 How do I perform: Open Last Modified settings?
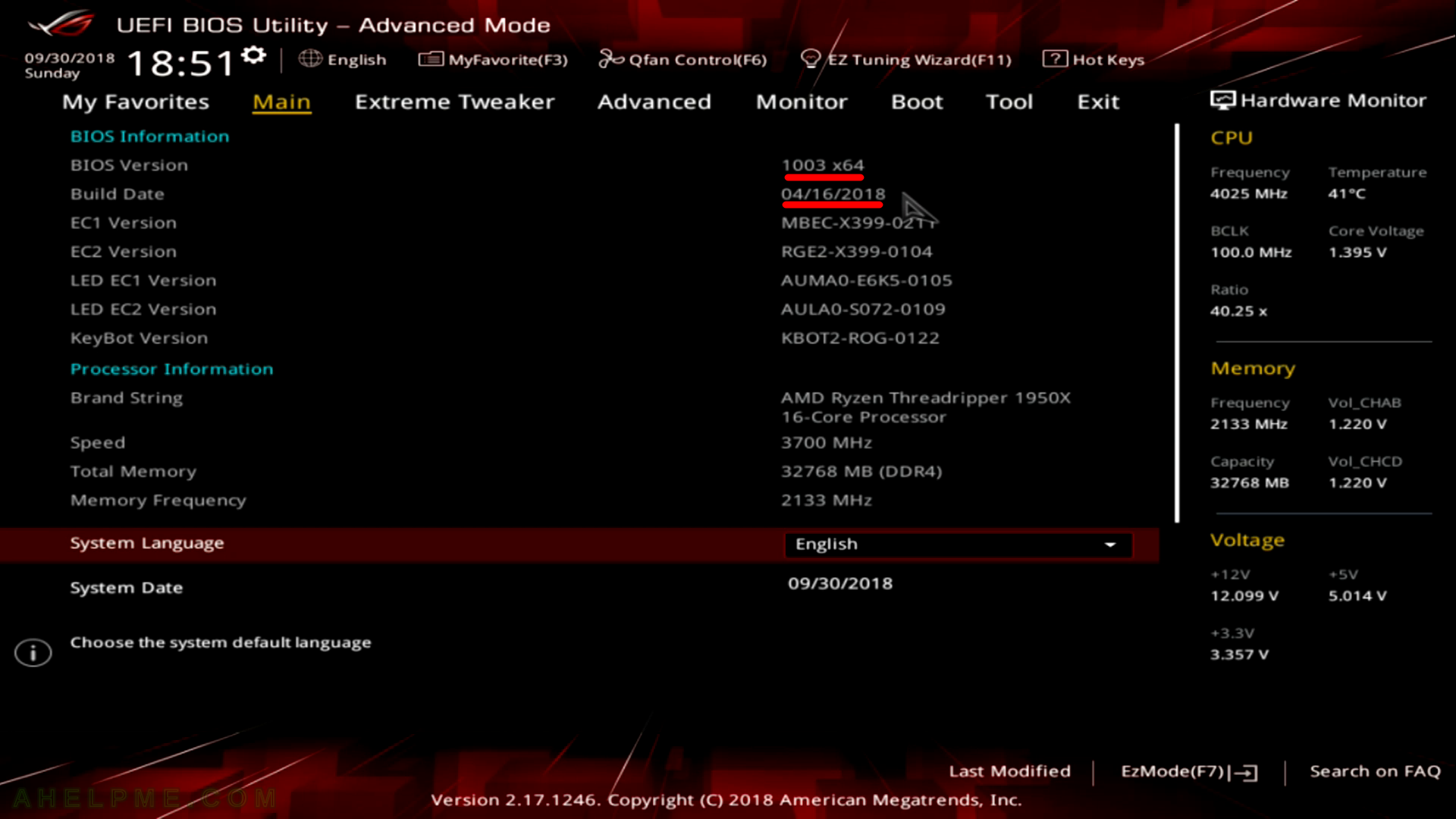coord(1009,770)
